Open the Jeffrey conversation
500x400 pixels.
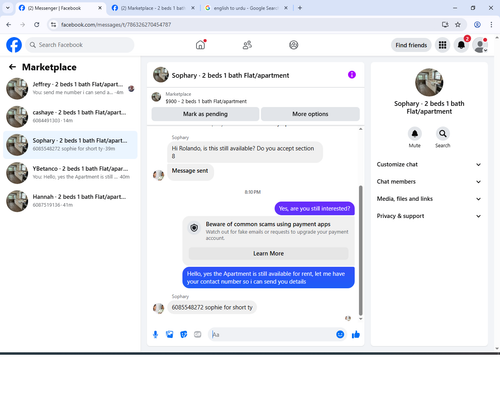pyautogui.click(x=70, y=89)
